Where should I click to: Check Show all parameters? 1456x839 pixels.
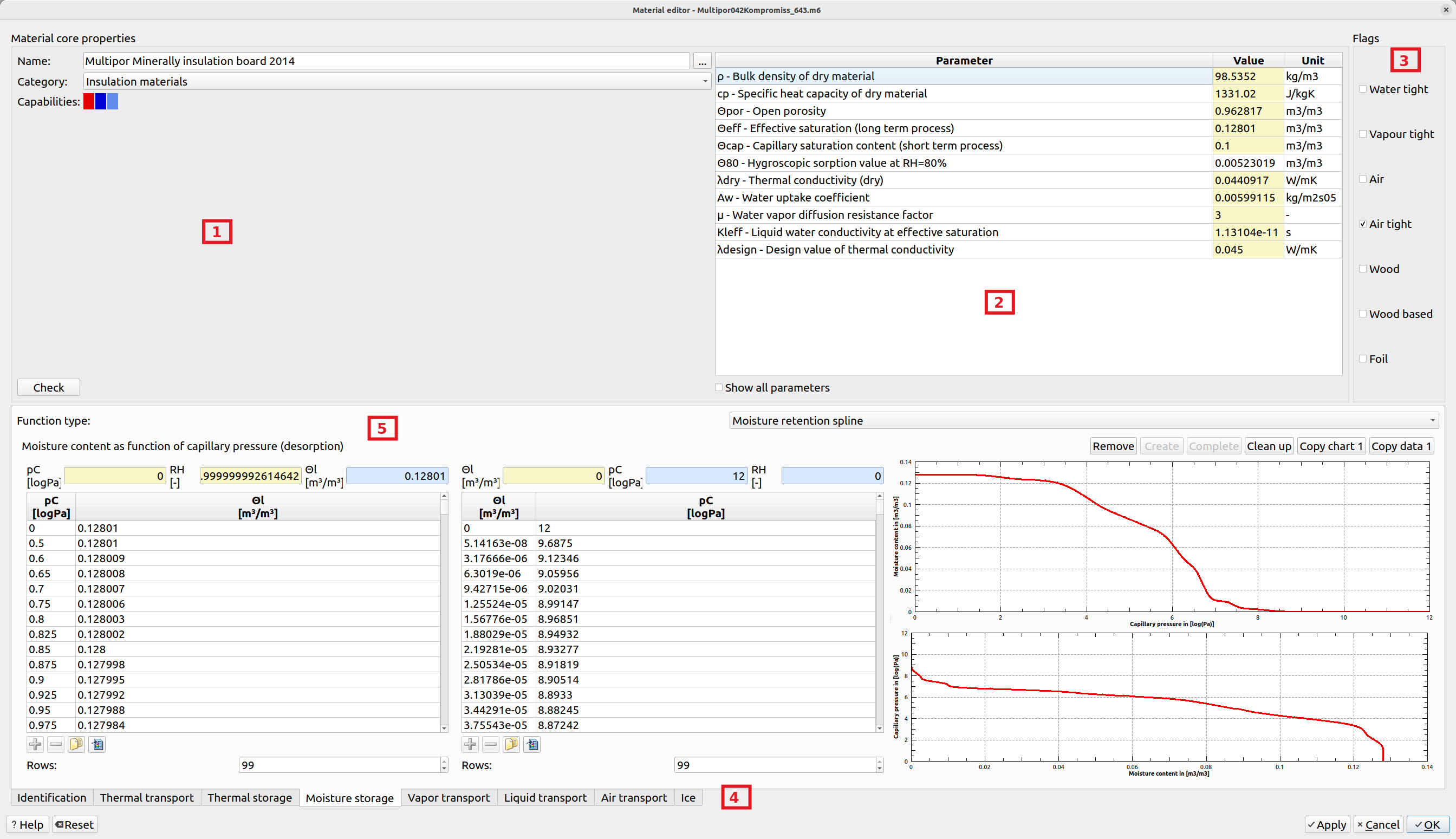tap(719, 388)
